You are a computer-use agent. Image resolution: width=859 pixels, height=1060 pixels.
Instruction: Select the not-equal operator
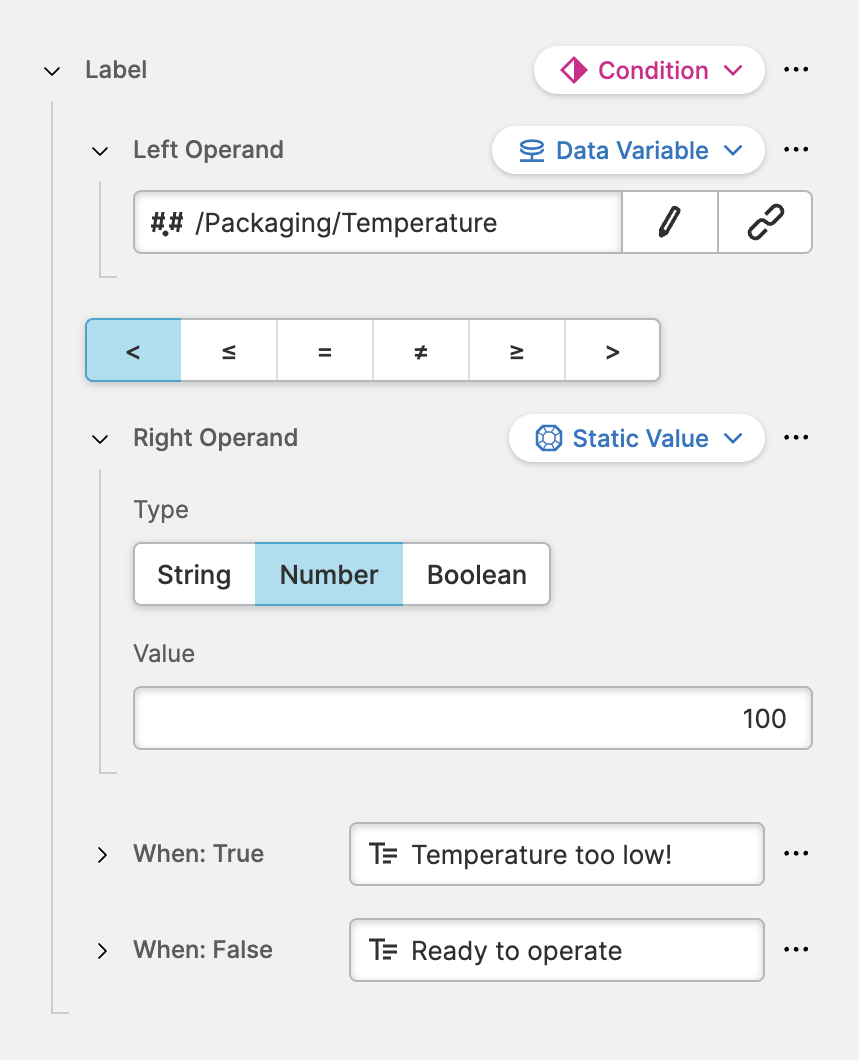421,351
